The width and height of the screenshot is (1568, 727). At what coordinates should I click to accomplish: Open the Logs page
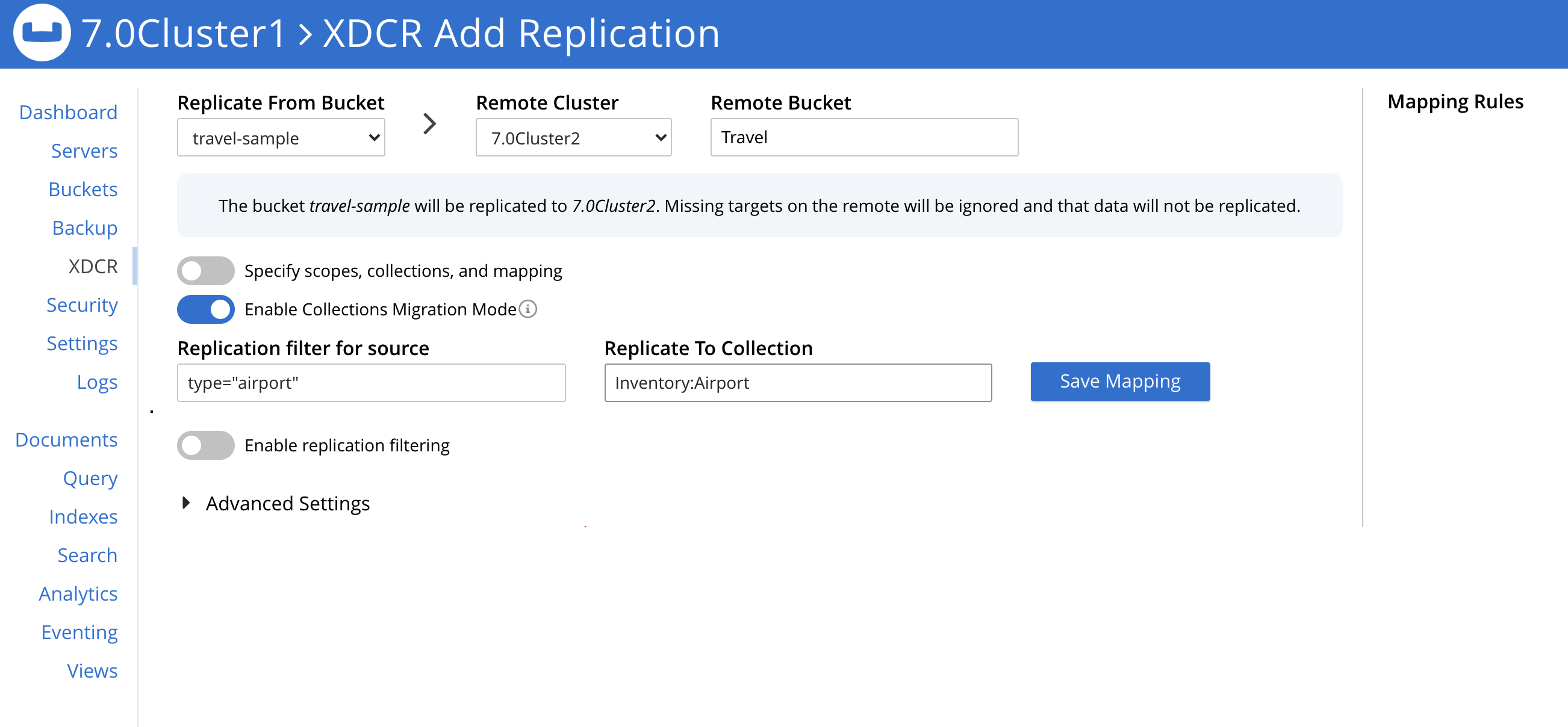97,382
